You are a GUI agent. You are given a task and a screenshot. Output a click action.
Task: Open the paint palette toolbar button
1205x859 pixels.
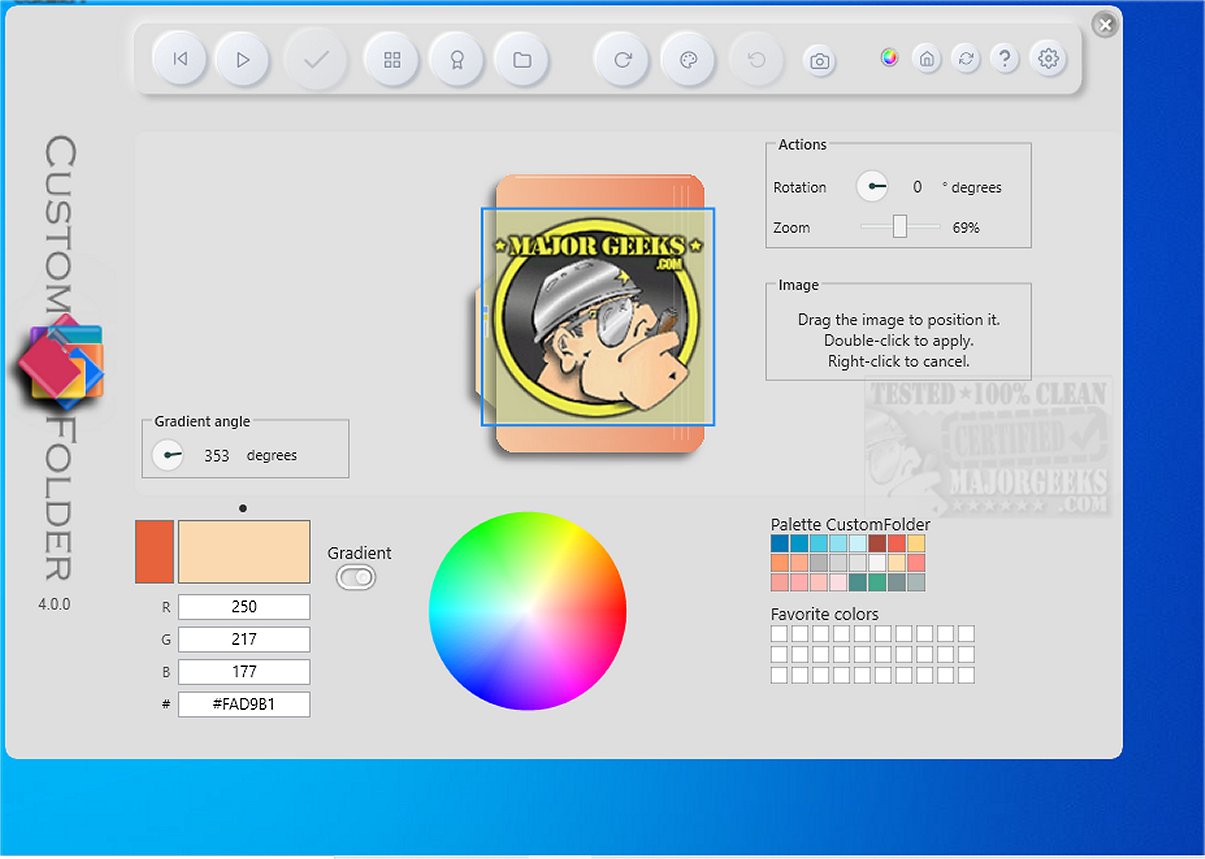pyautogui.click(x=688, y=60)
